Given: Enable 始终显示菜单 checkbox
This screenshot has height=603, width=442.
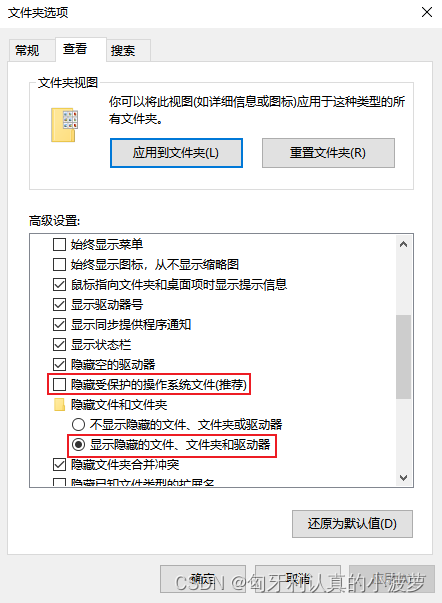Looking at the screenshot, I should coord(59,244).
